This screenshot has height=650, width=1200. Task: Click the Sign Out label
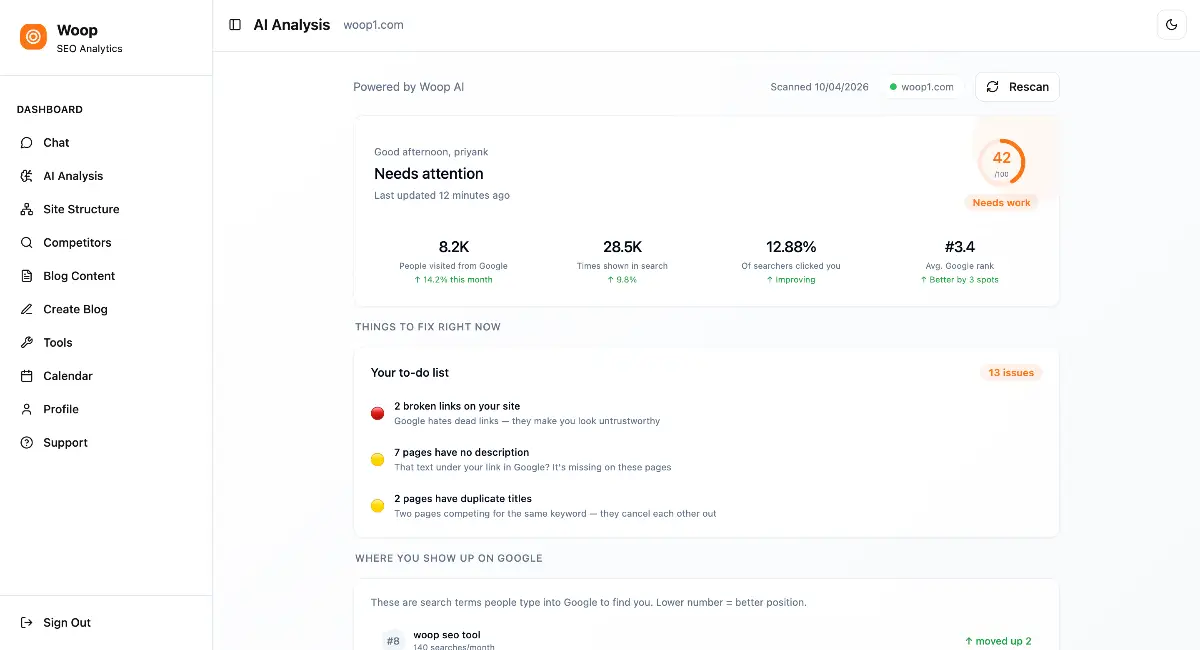(x=67, y=623)
